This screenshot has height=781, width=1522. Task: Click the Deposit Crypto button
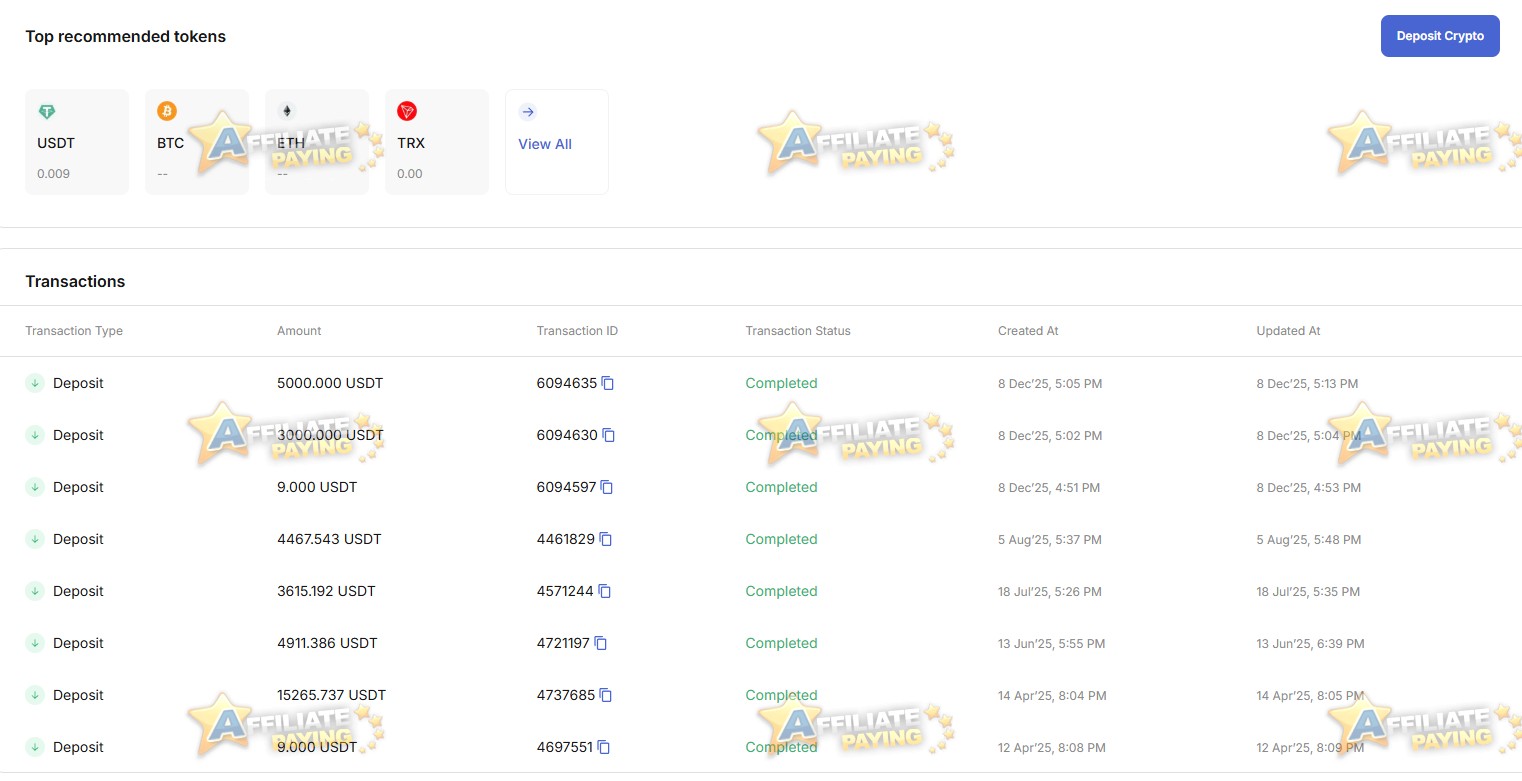click(x=1440, y=36)
